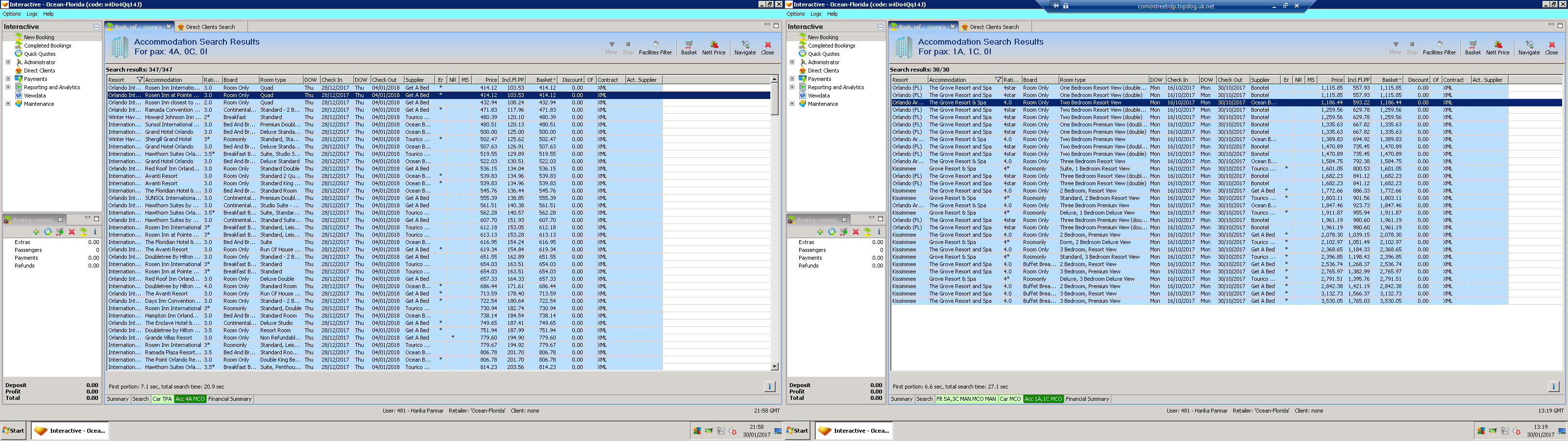Viewport: 1568px width, 441px height.
Task: Click Resort column filter icon in left window
Action: click(x=139, y=80)
